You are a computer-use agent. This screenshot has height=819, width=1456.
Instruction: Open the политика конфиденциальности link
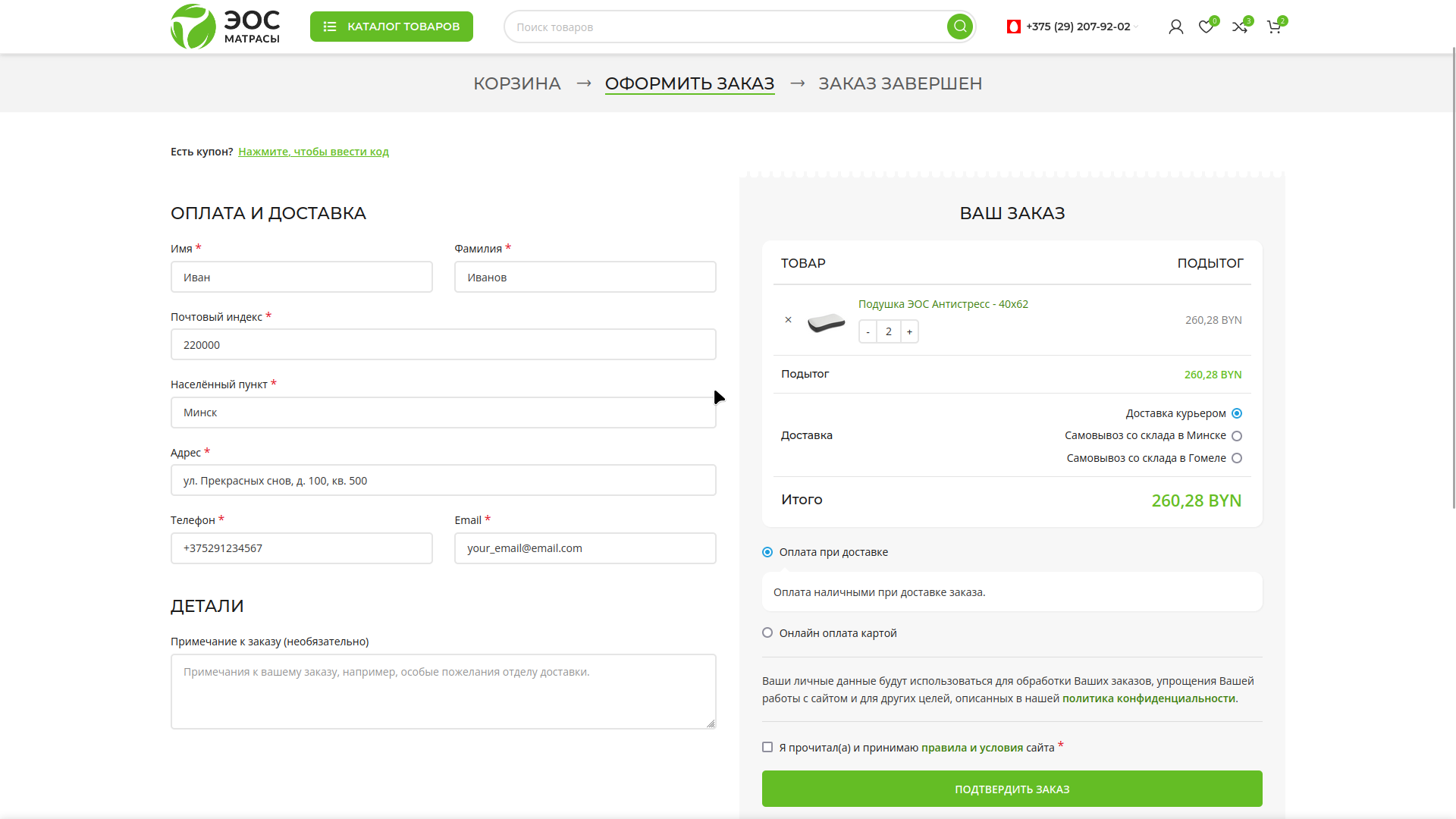[1148, 698]
